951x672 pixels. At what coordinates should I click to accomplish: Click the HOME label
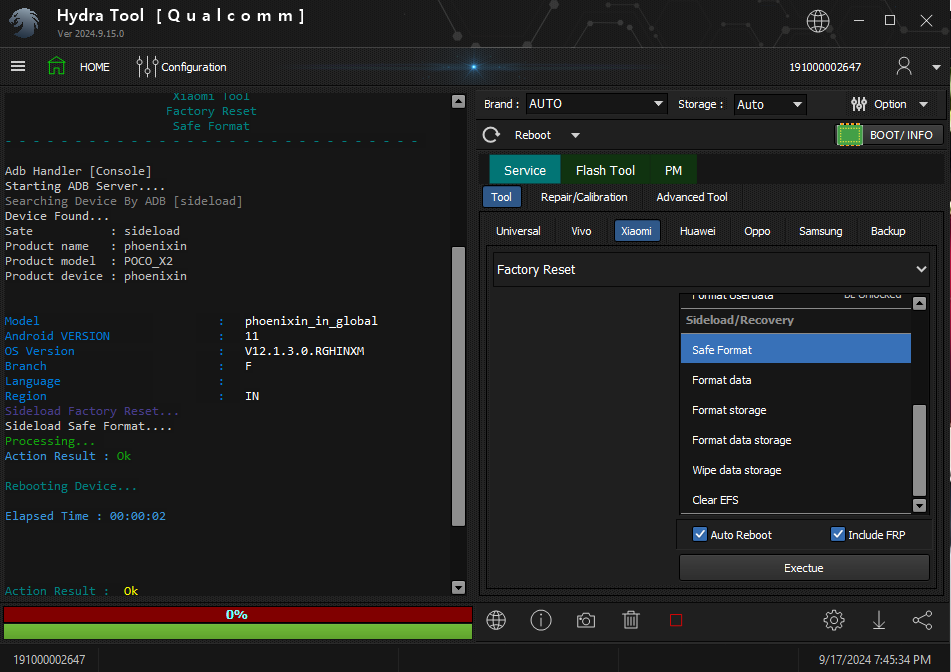(95, 67)
